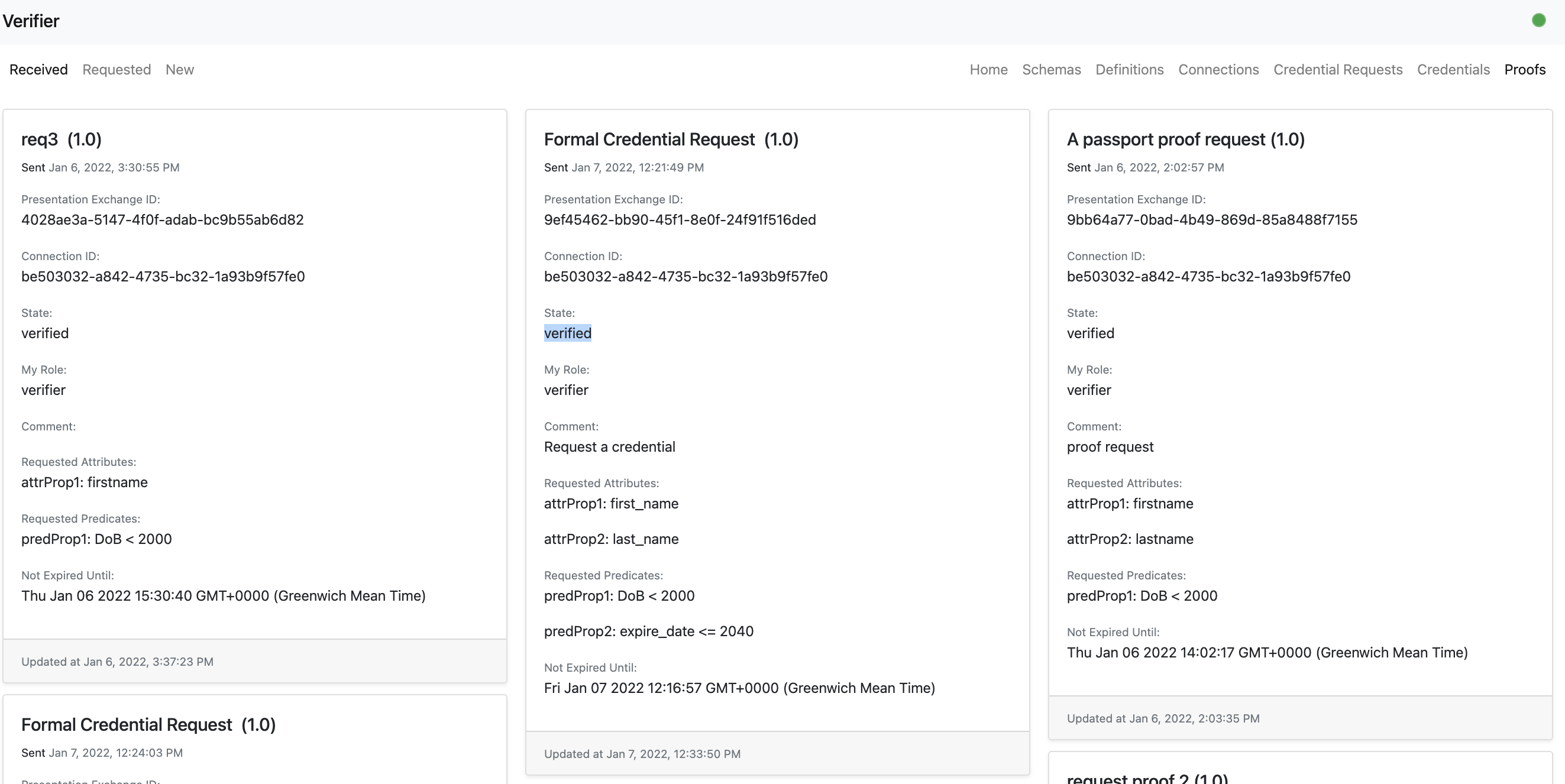This screenshot has height=784, width=1565.
Task: Switch to the Requested tab
Action: click(117, 70)
